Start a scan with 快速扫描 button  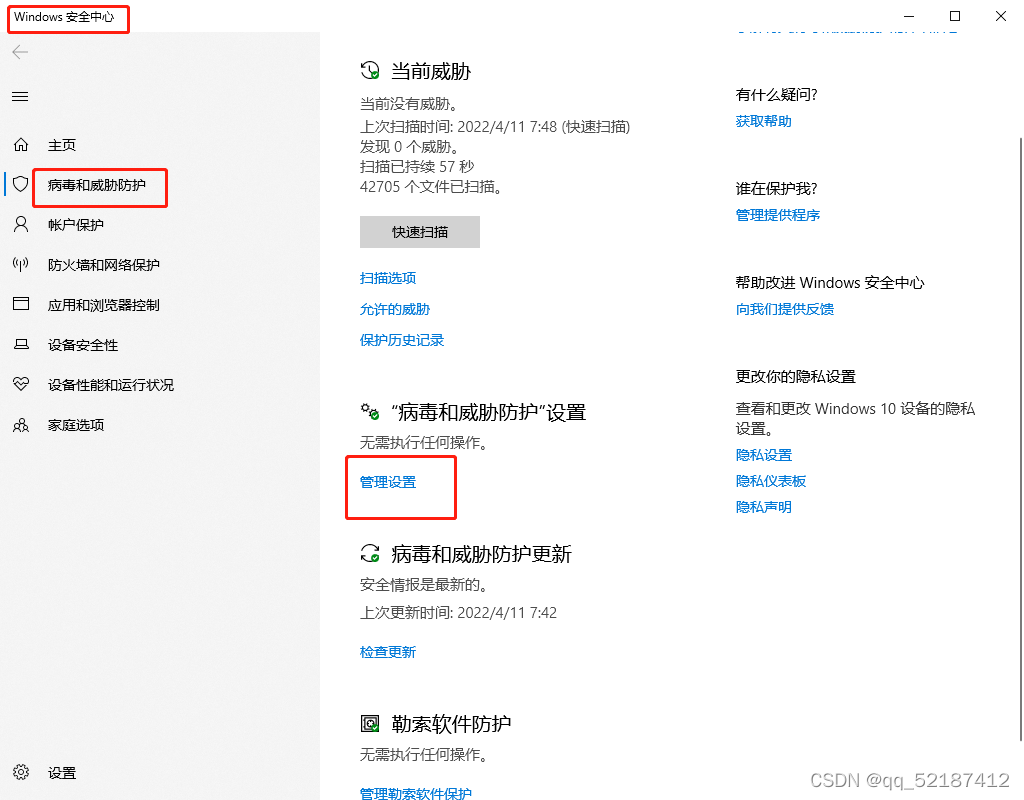pos(420,232)
